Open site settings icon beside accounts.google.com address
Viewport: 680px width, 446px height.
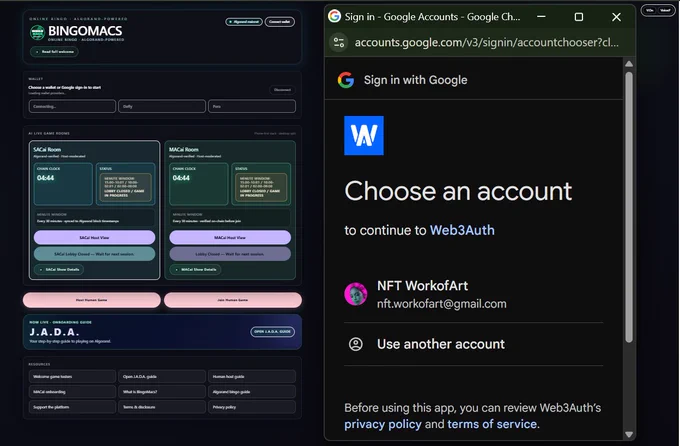[339, 43]
